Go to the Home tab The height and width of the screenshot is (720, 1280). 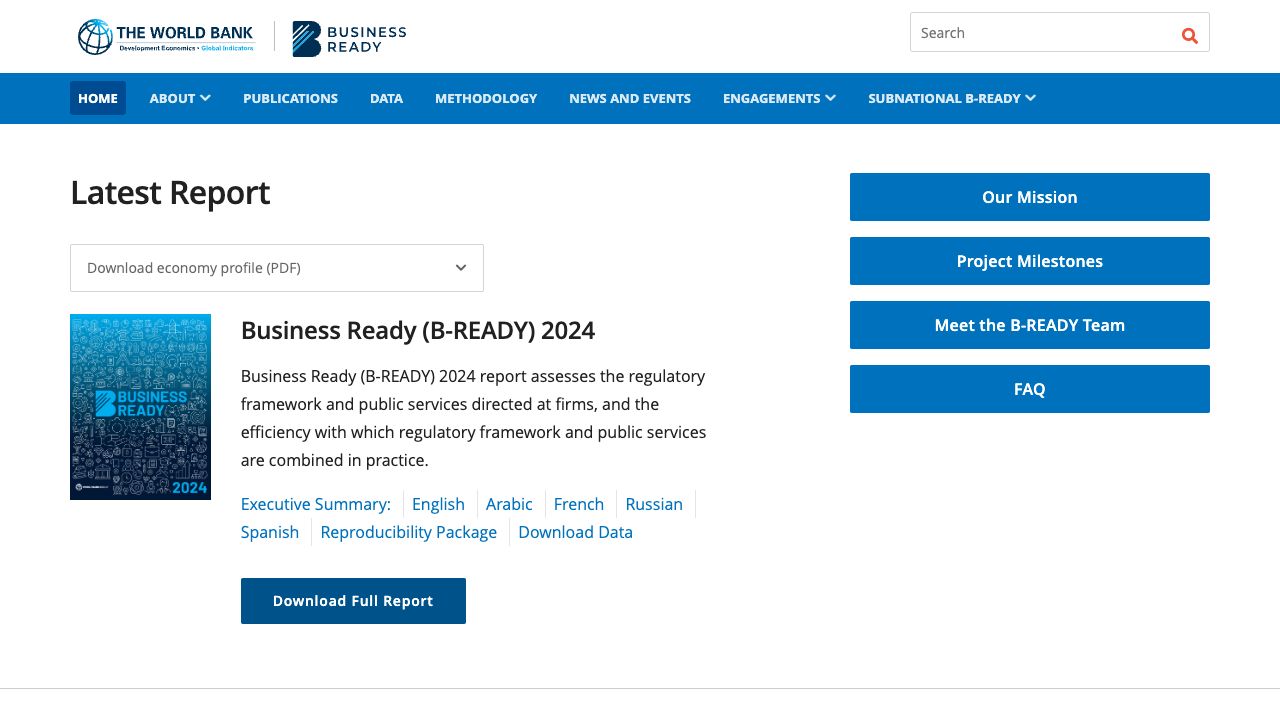point(98,98)
